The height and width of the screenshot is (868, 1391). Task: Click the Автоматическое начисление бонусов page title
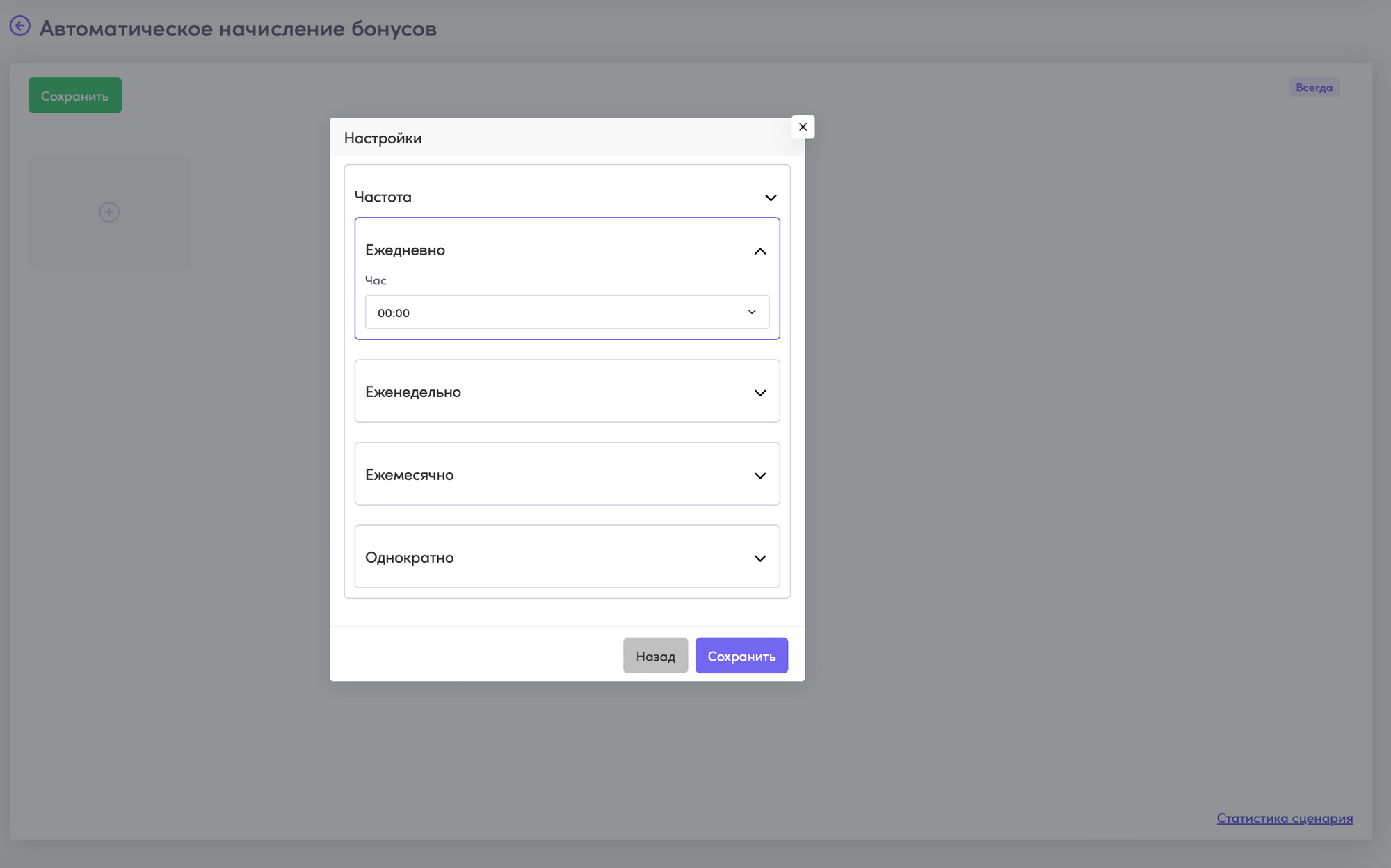238,29
